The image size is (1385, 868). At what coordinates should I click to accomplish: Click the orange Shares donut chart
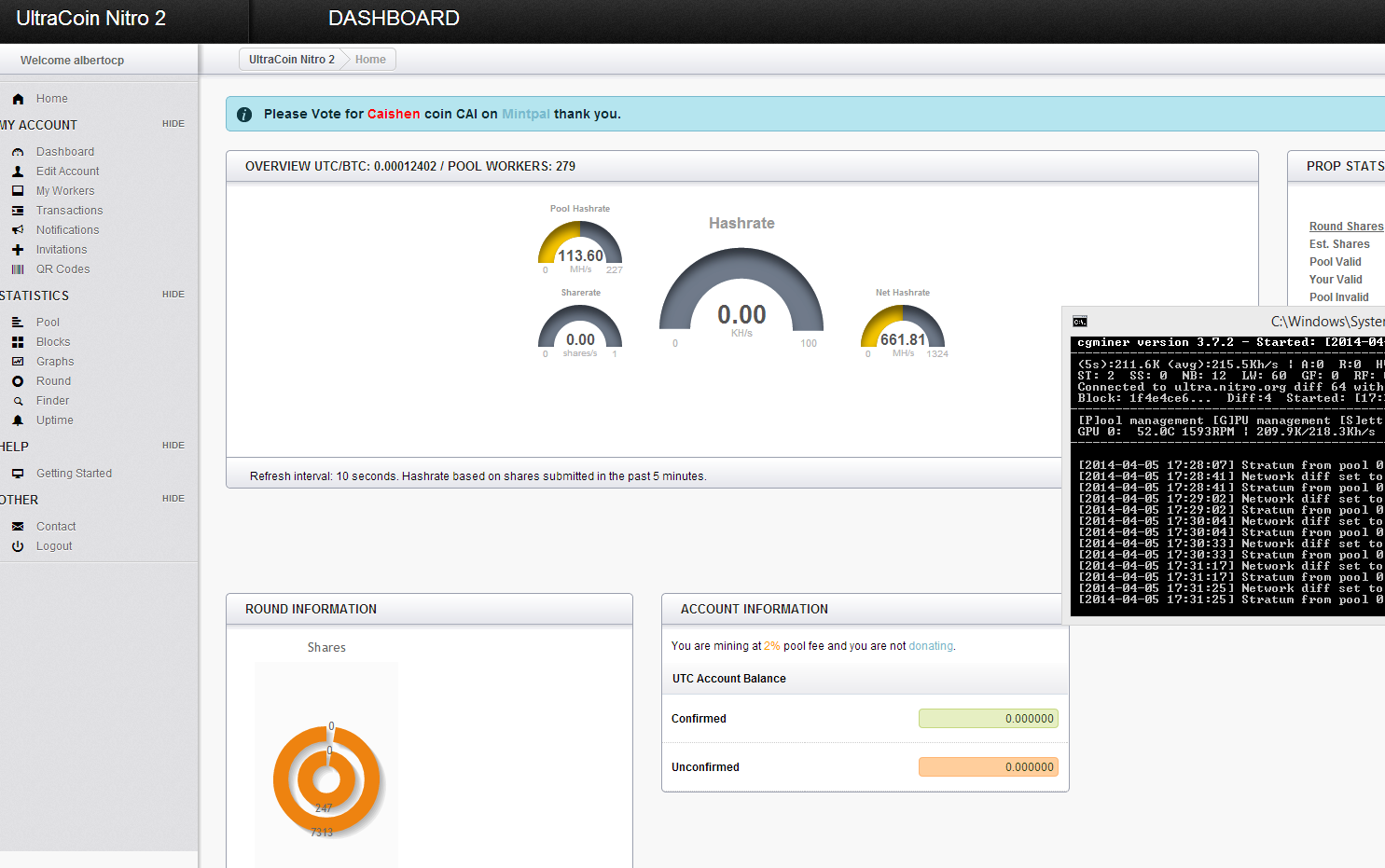[x=326, y=779]
